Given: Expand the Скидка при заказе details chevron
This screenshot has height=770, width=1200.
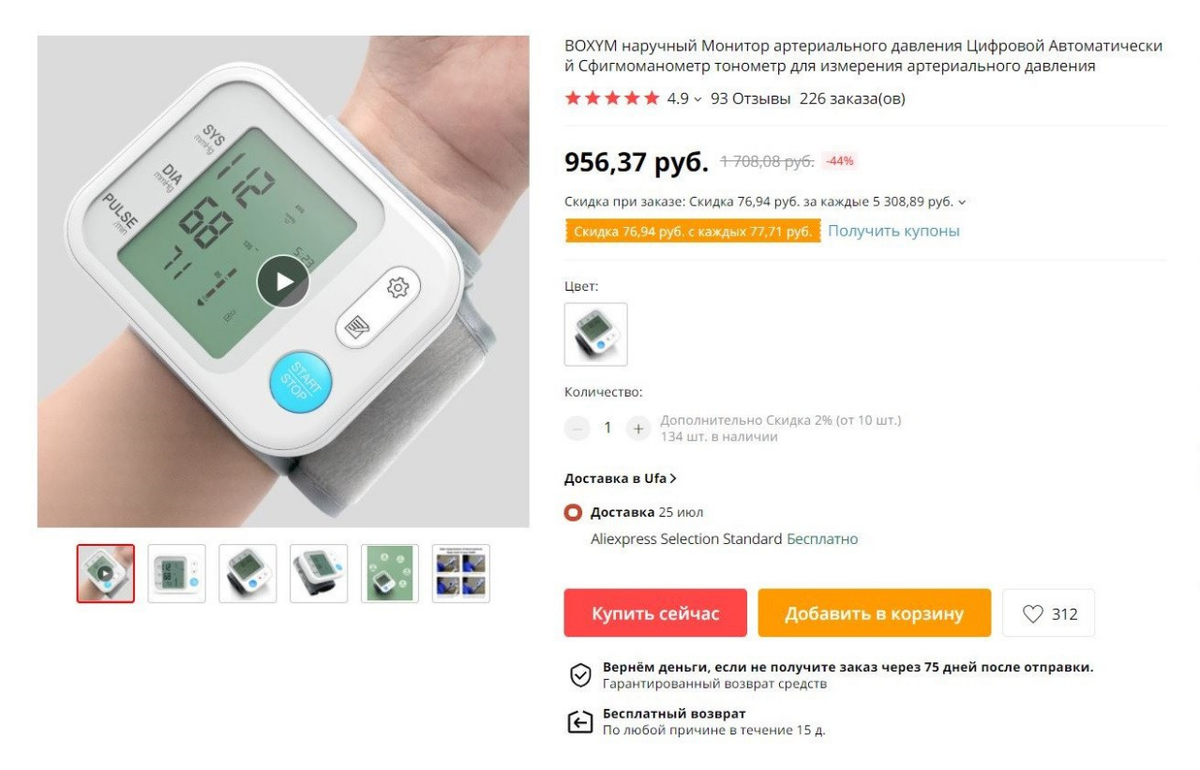Looking at the screenshot, I should coord(962,202).
